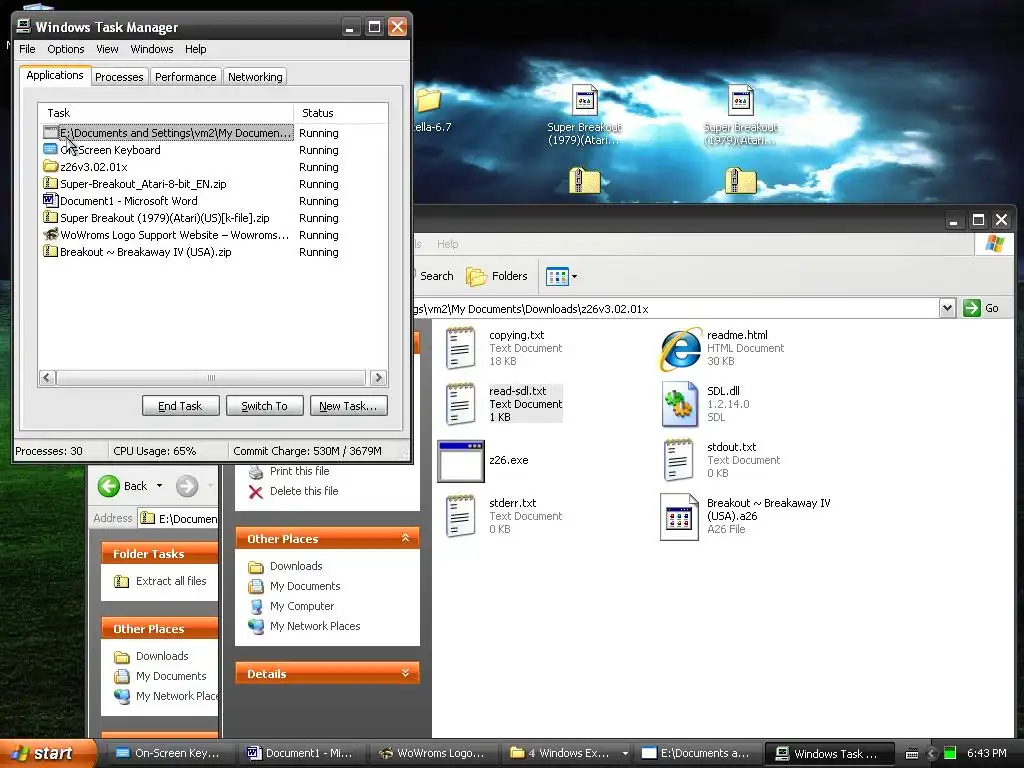Click the End Task button
1024x768 pixels.
tap(180, 406)
